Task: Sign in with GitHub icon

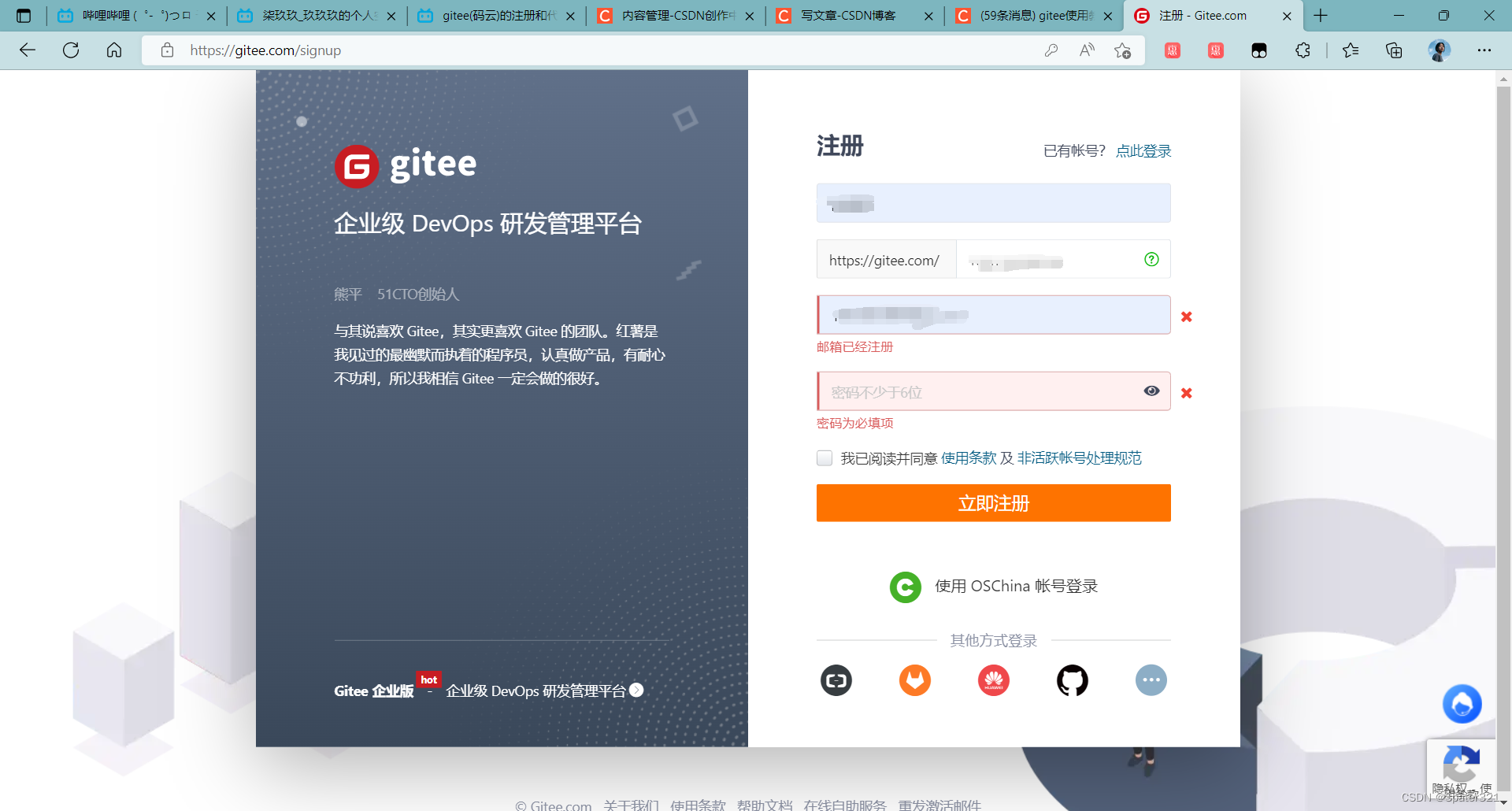Action: 1073,680
